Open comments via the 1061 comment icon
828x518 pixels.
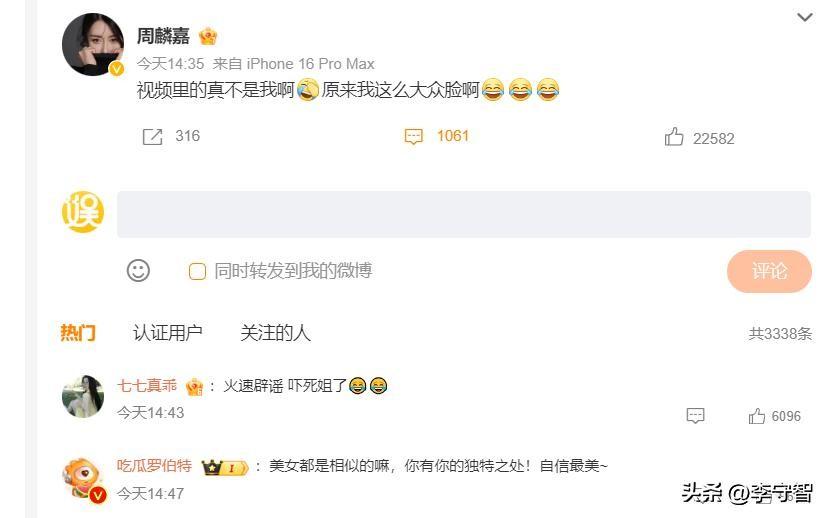point(413,137)
